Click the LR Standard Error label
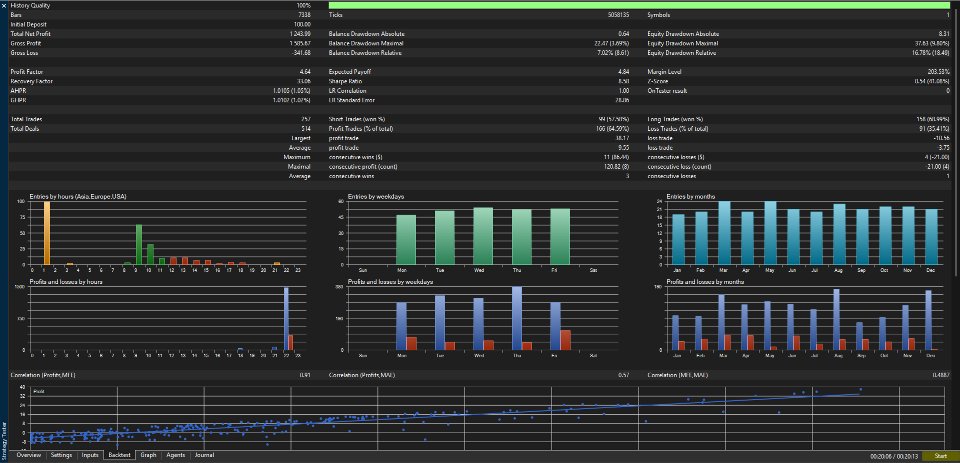The width and height of the screenshot is (960, 463). tap(351, 100)
